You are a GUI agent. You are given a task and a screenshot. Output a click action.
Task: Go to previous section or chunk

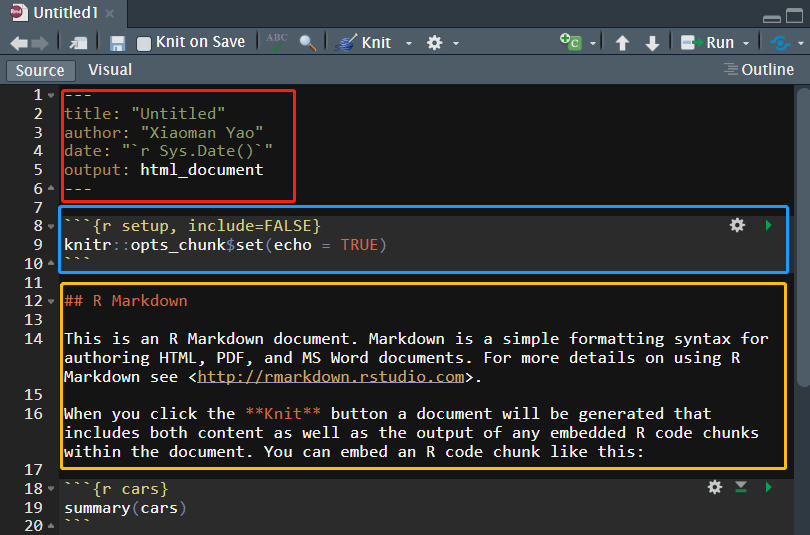point(622,43)
